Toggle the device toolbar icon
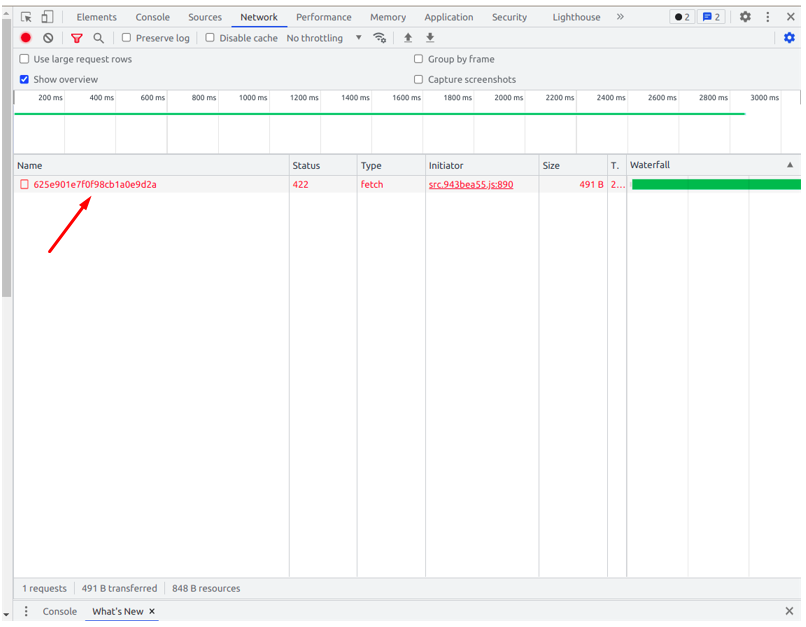The width and height of the screenshot is (806, 627). point(47,17)
